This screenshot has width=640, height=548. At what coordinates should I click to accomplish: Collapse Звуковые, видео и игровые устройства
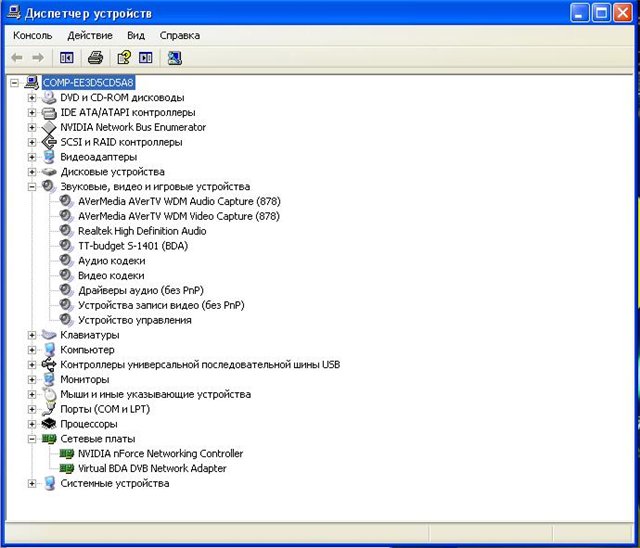click(32, 187)
